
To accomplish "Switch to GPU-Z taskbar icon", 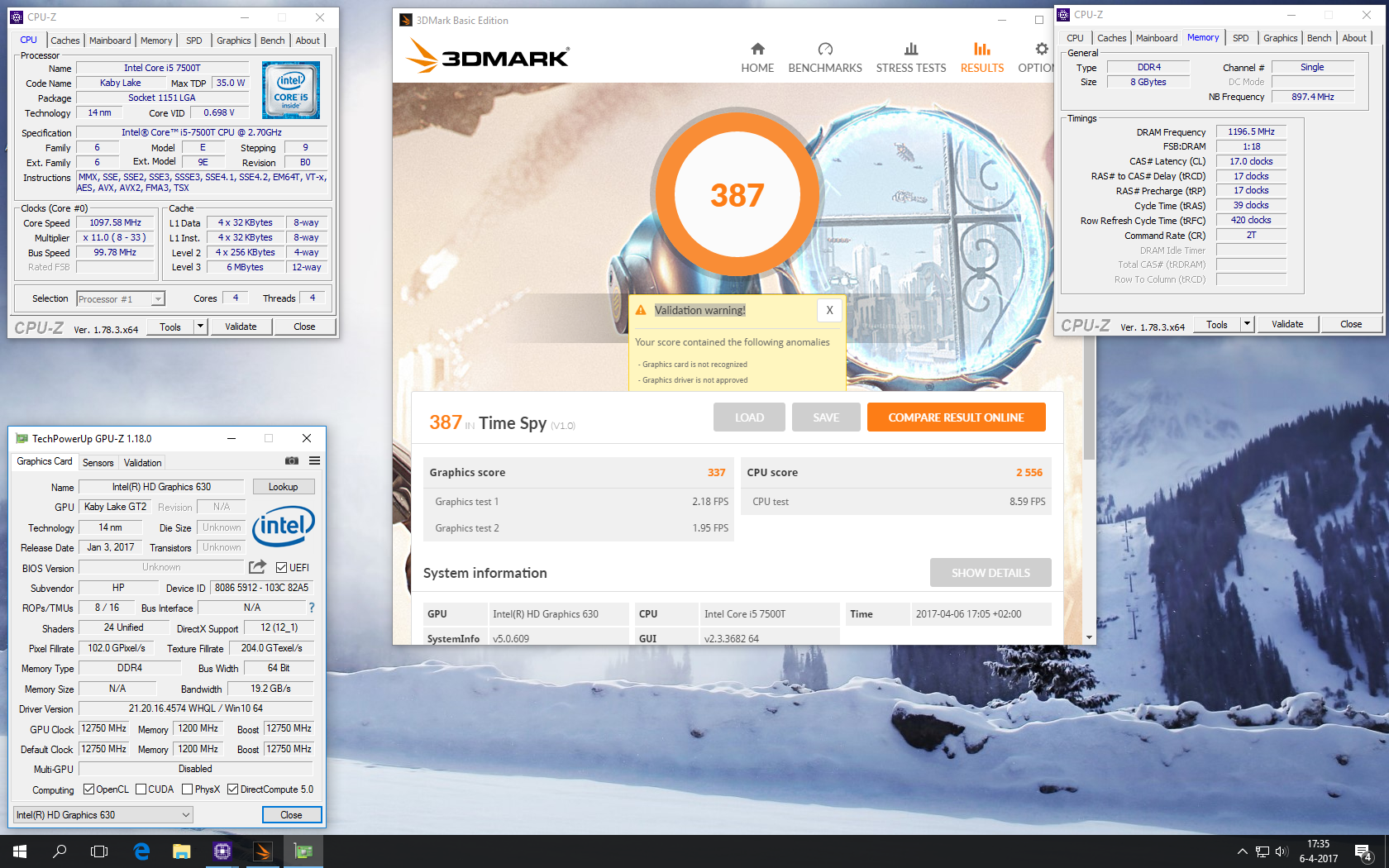I will pyautogui.click(x=303, y=851).
